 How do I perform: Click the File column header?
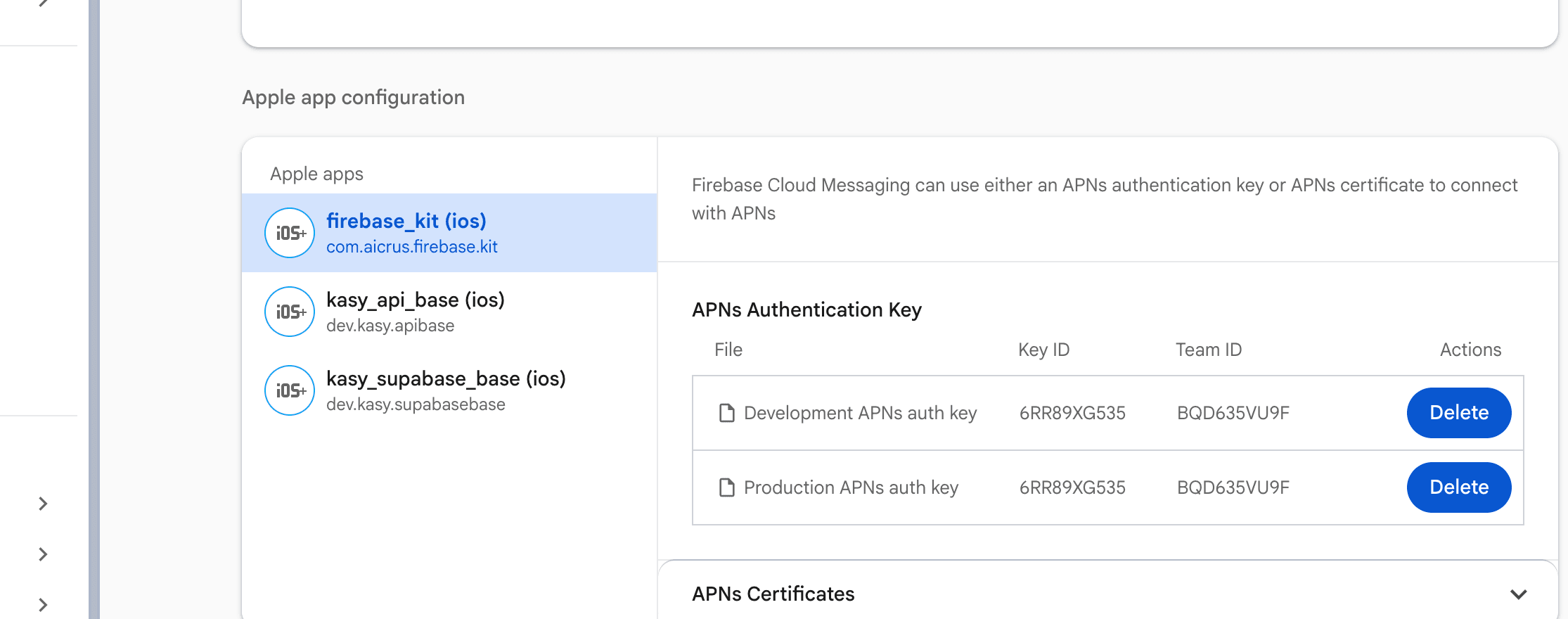click(x=728, y=350)
